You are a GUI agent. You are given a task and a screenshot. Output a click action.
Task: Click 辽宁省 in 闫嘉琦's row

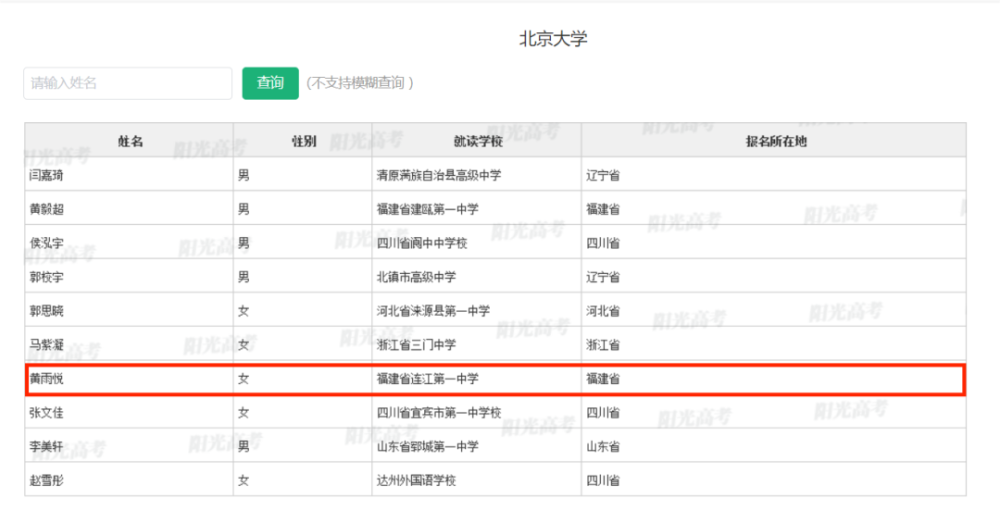[x=603, y=175]
